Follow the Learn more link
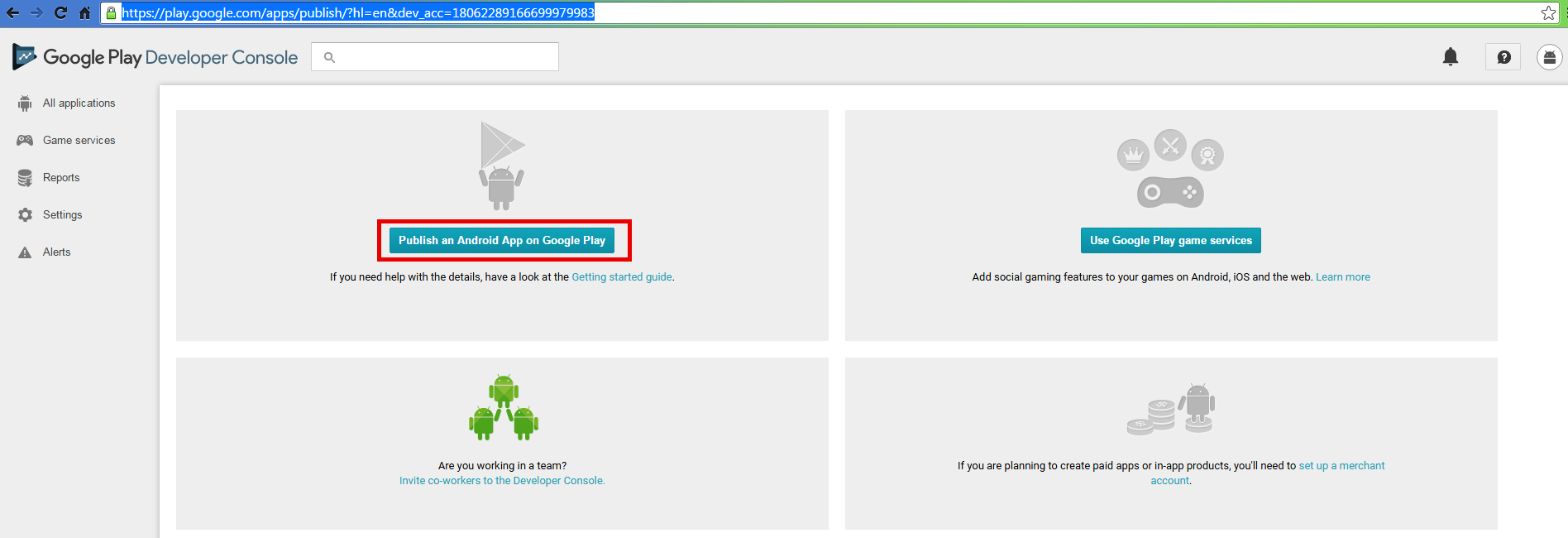 coord(1343,277)
